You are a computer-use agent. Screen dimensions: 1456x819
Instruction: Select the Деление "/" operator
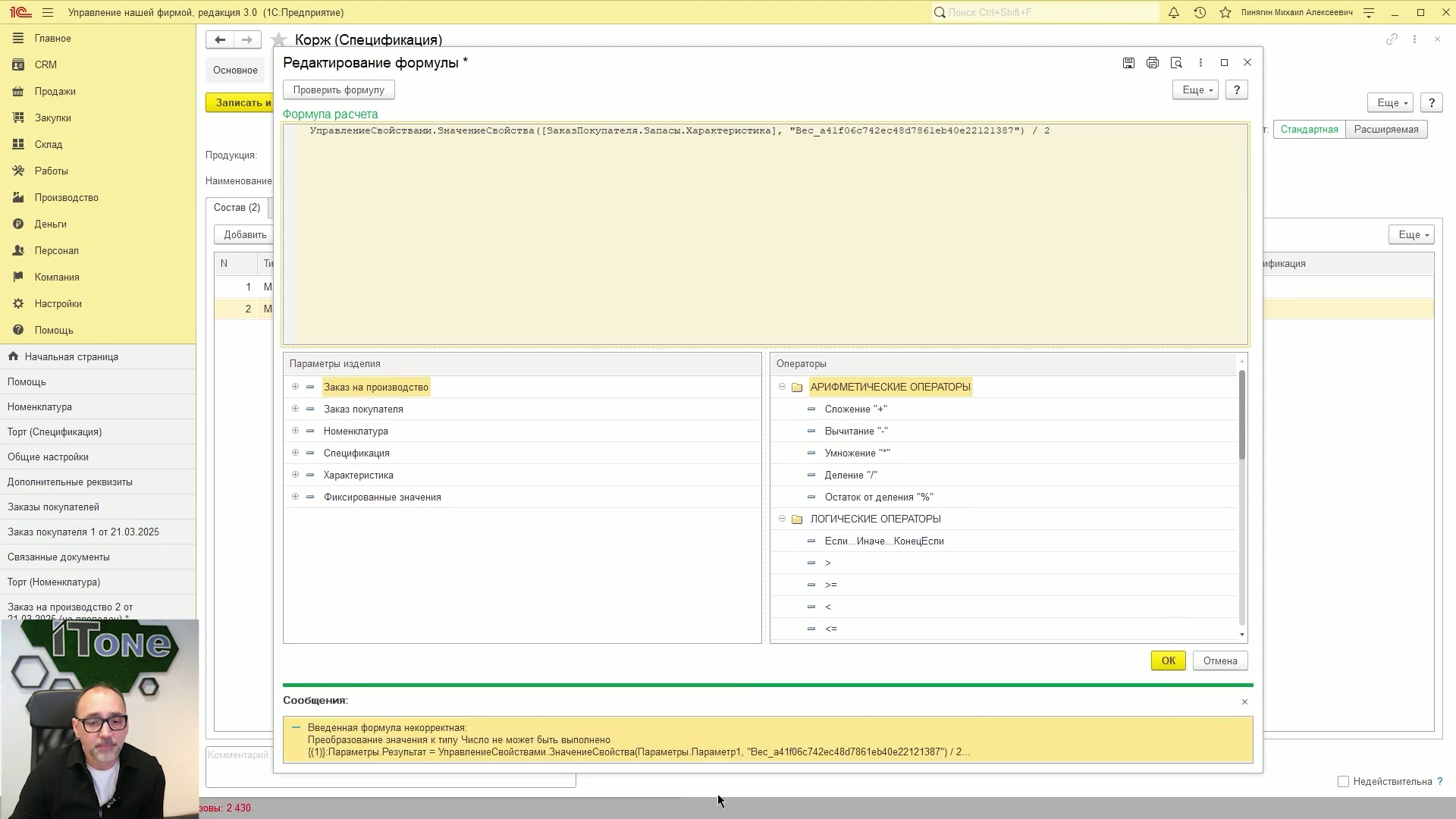pos(851,475)
